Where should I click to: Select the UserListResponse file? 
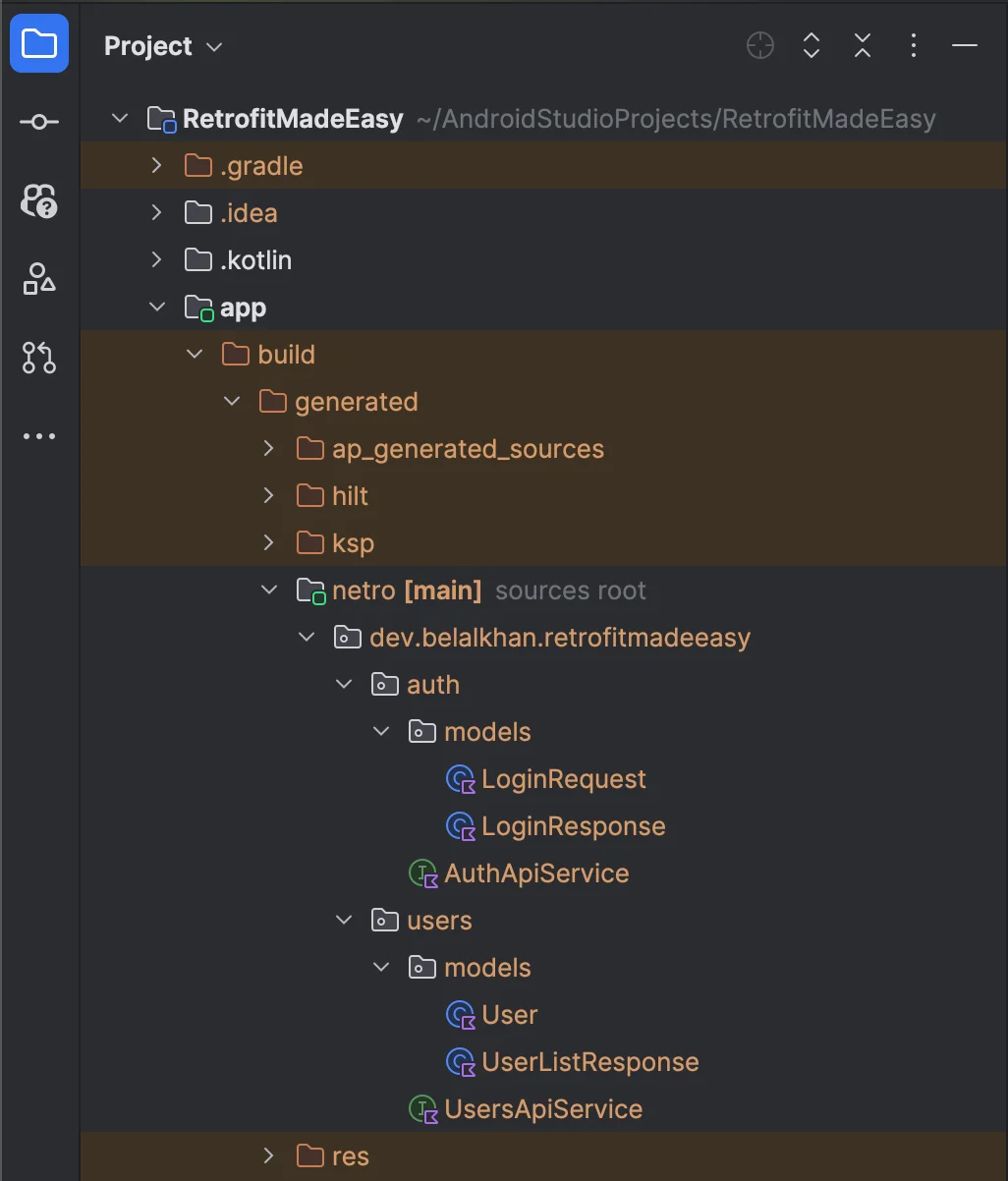(590, 1062)
